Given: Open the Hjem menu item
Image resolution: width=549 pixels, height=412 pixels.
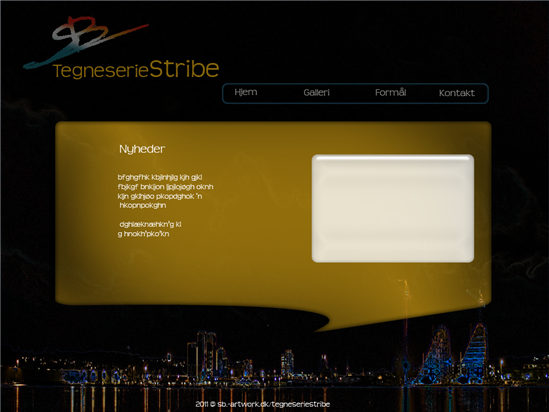Looking at the screenshot, I should (x=246, y=92).
